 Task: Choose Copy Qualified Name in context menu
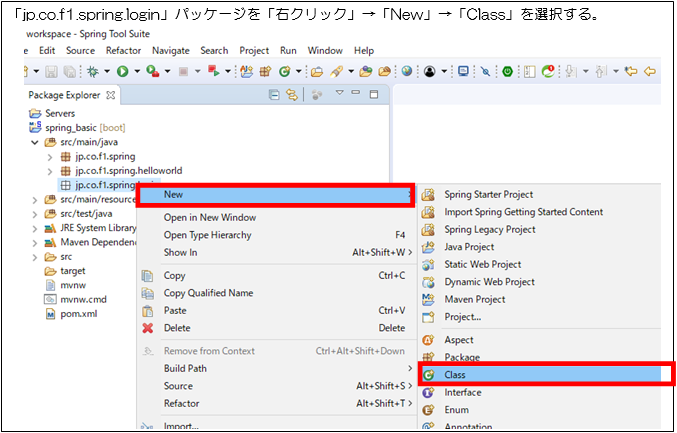208,293
